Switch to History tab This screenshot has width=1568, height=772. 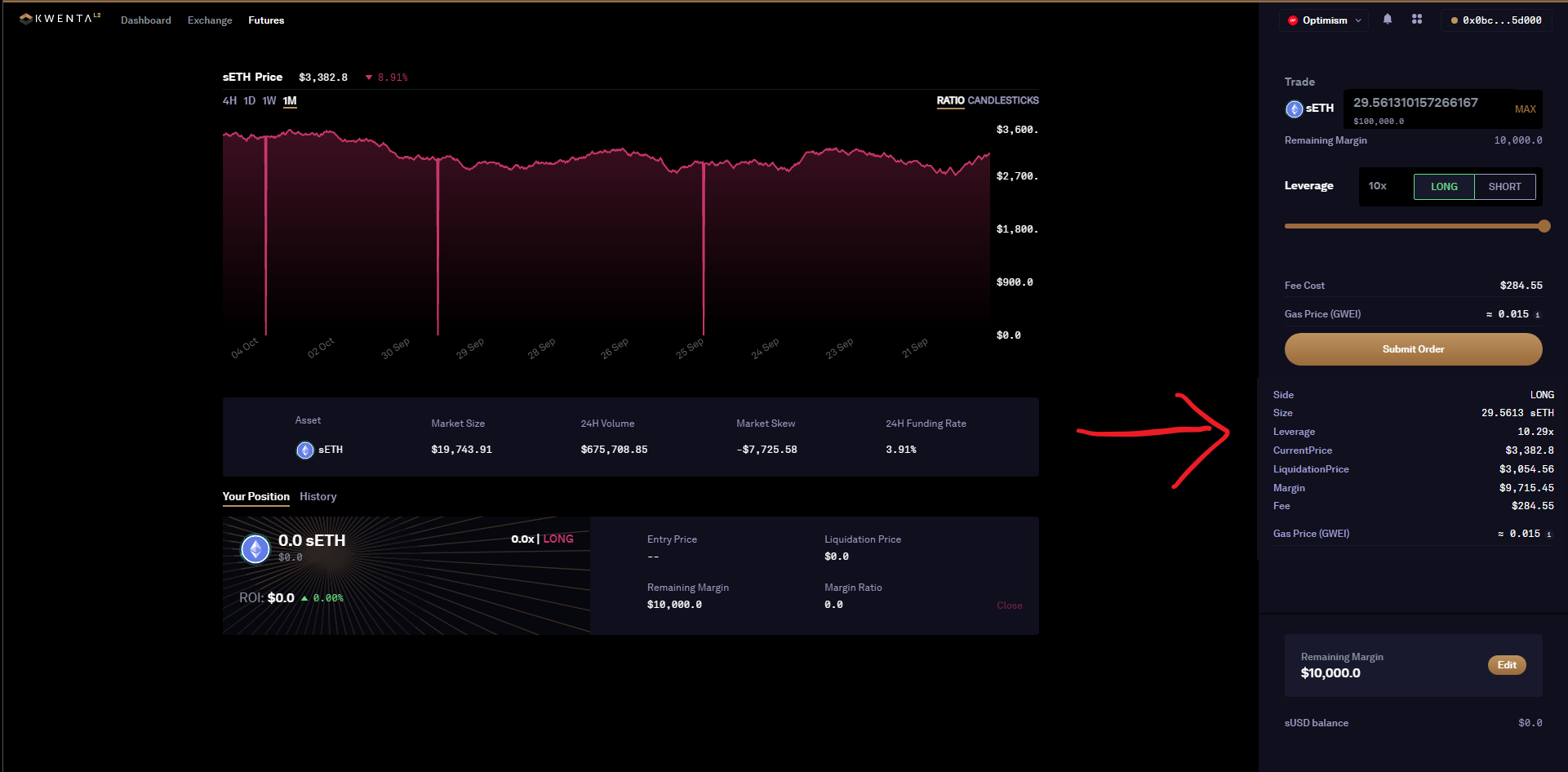click(x=318, y=496)
